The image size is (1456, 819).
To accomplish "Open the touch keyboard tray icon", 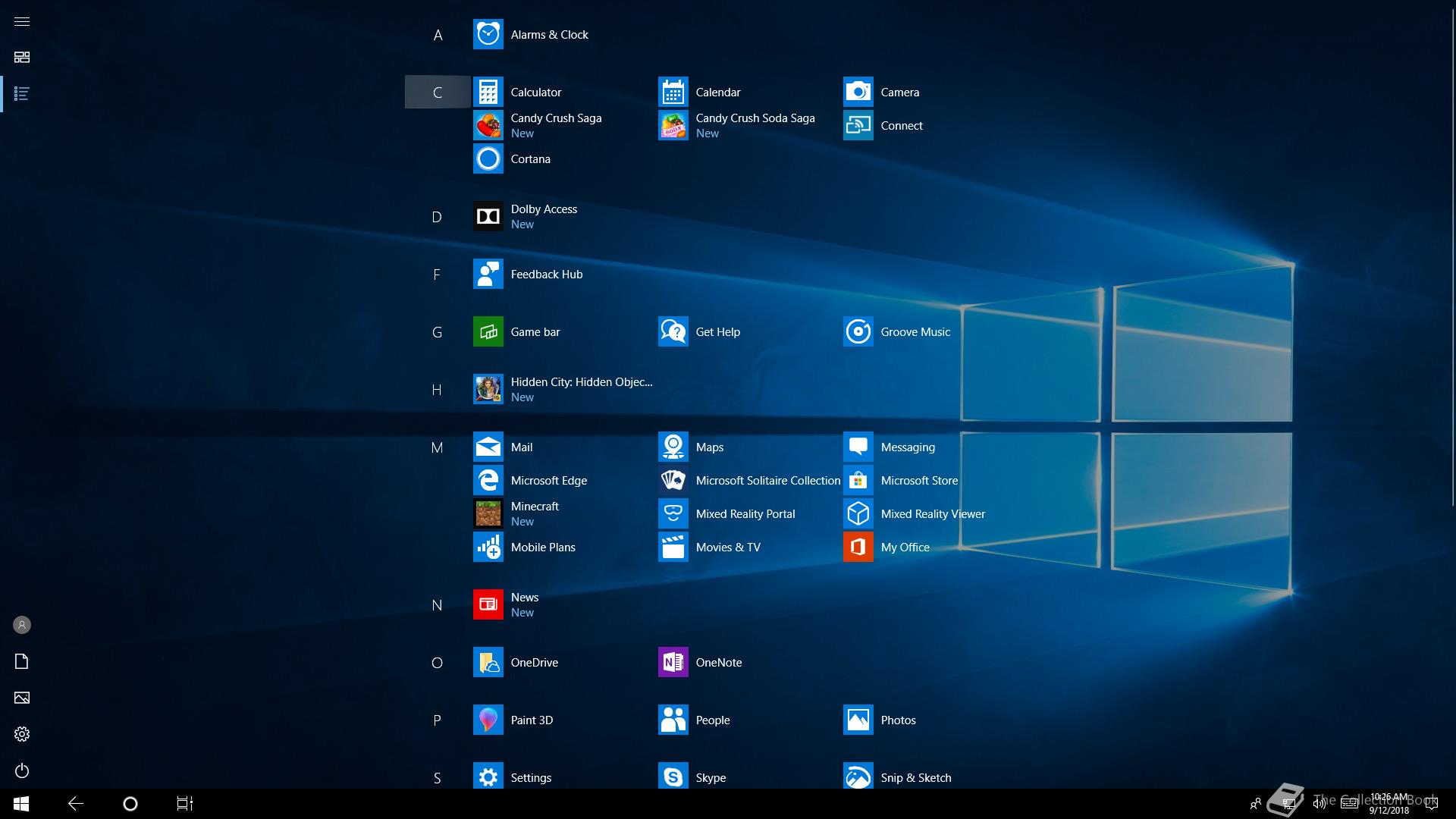I will 1349,804.
